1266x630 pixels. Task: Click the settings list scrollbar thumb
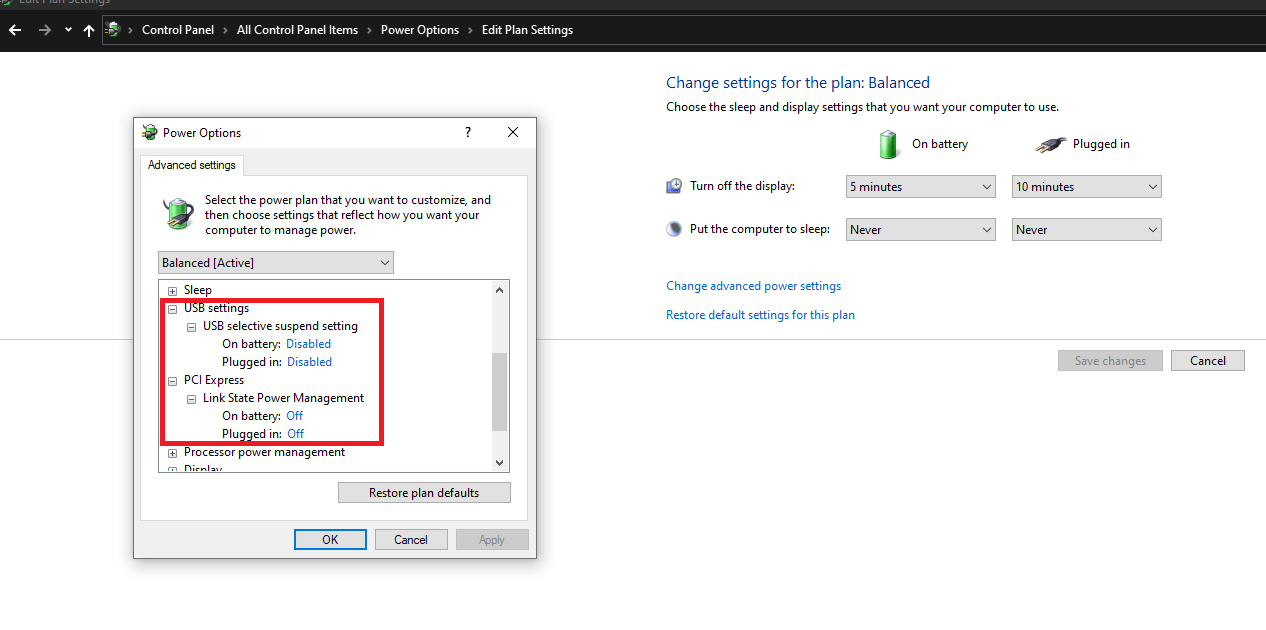pyautogui.click(x=501, y=392)
